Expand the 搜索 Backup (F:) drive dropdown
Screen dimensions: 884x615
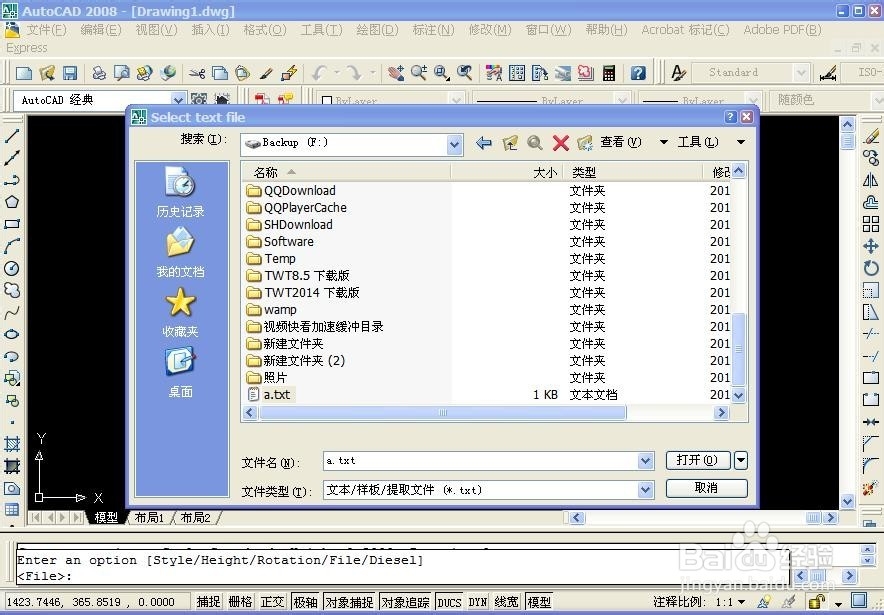454,145
